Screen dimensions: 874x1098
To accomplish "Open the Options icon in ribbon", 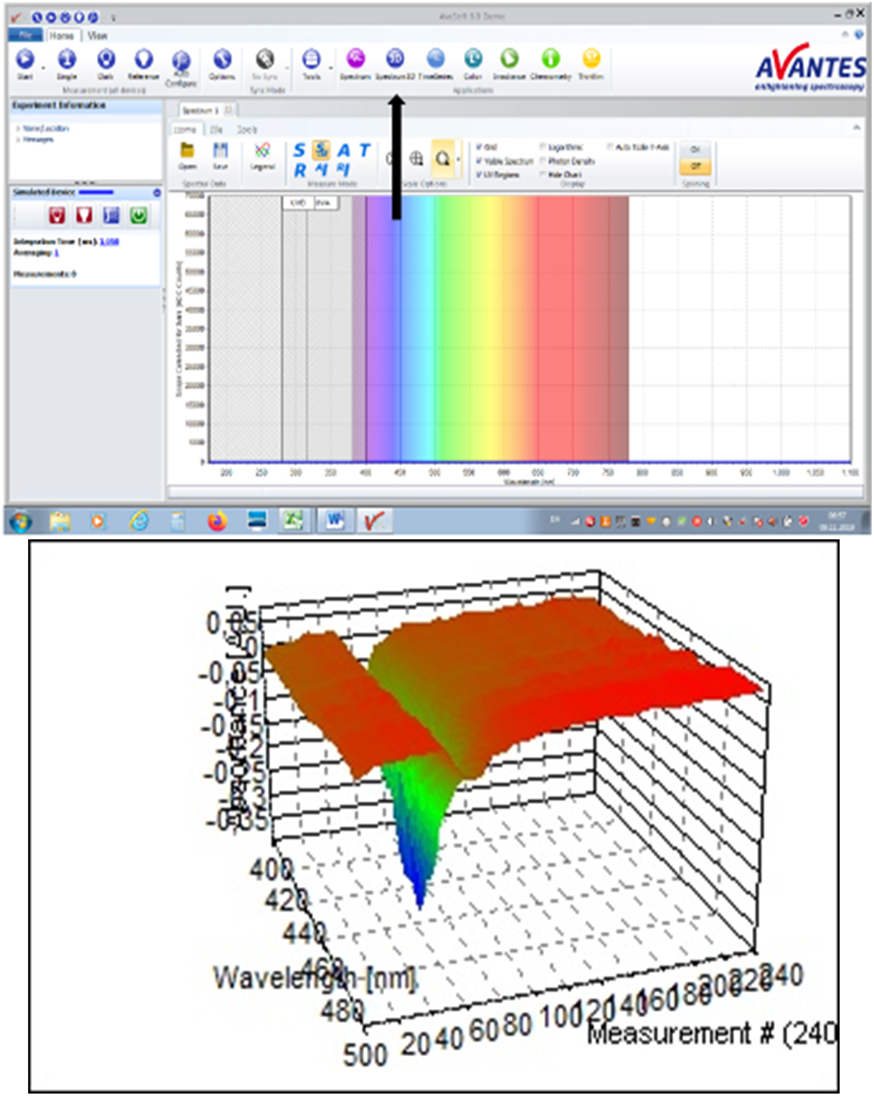I will coord(222,61).
